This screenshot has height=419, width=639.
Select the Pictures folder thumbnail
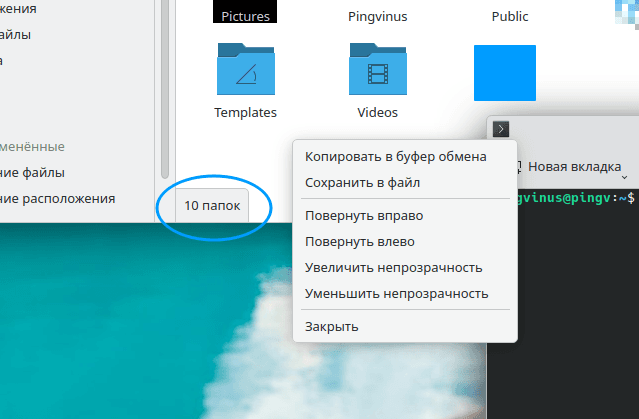click(245, 10)
